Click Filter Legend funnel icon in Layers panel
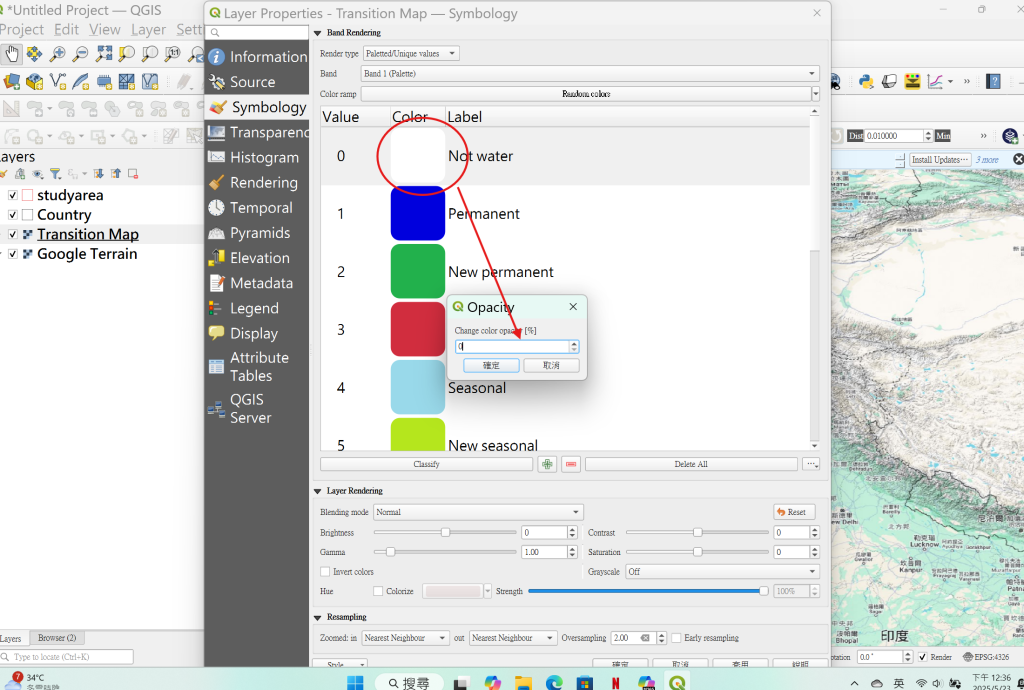This screenshot has width=1024, height=690. pos(56,174)
